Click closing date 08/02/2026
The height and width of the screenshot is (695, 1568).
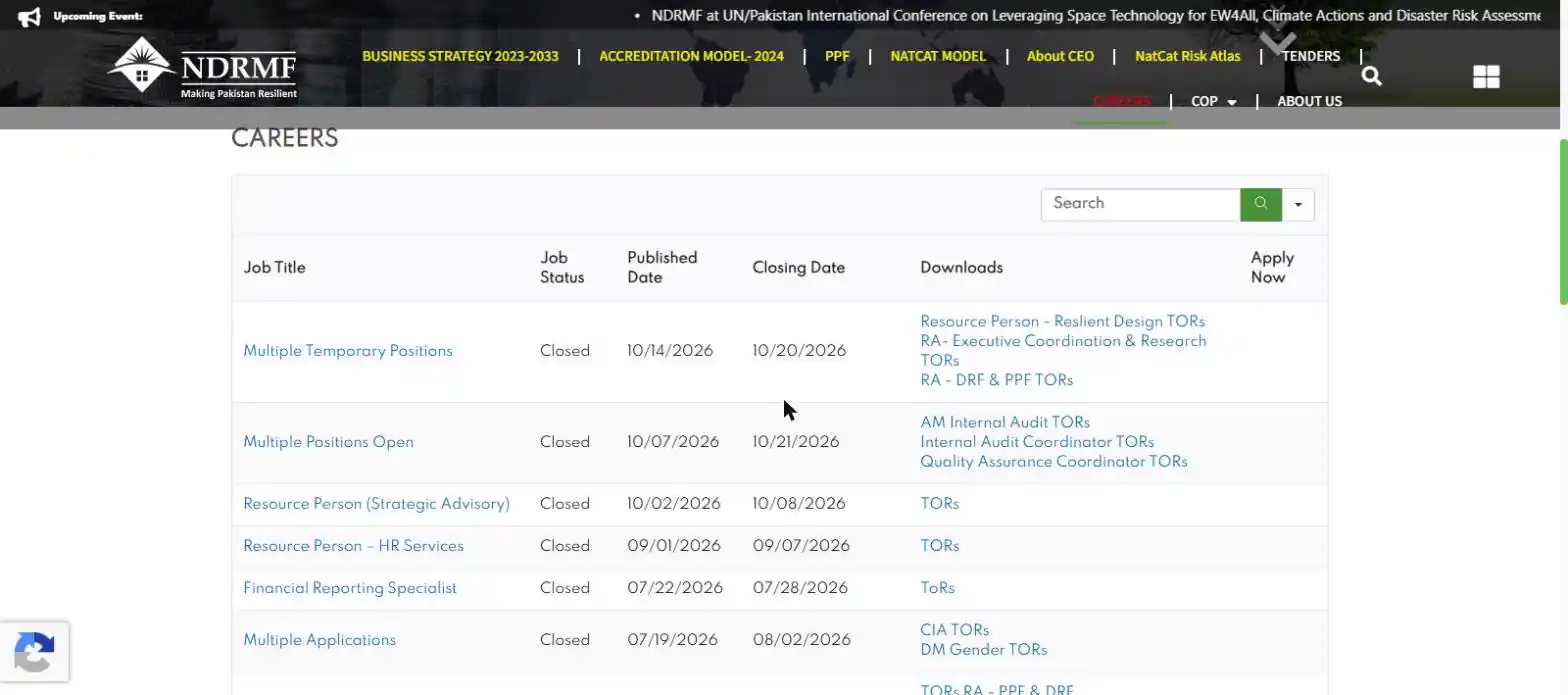pyautogui.click(x=801, y=640)
